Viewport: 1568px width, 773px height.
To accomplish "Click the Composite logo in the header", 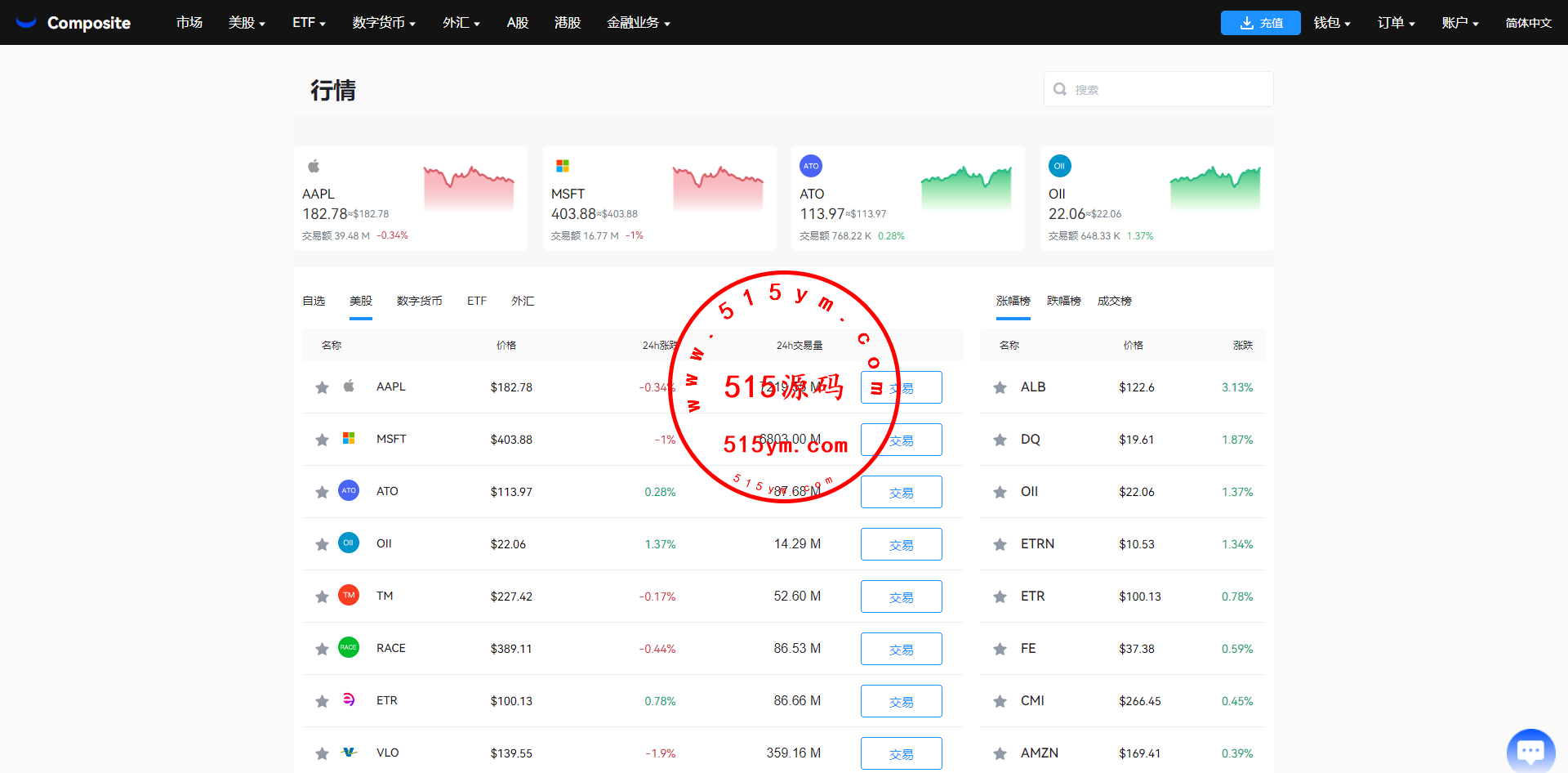I will pyautogui.click(x=73, y=23).
